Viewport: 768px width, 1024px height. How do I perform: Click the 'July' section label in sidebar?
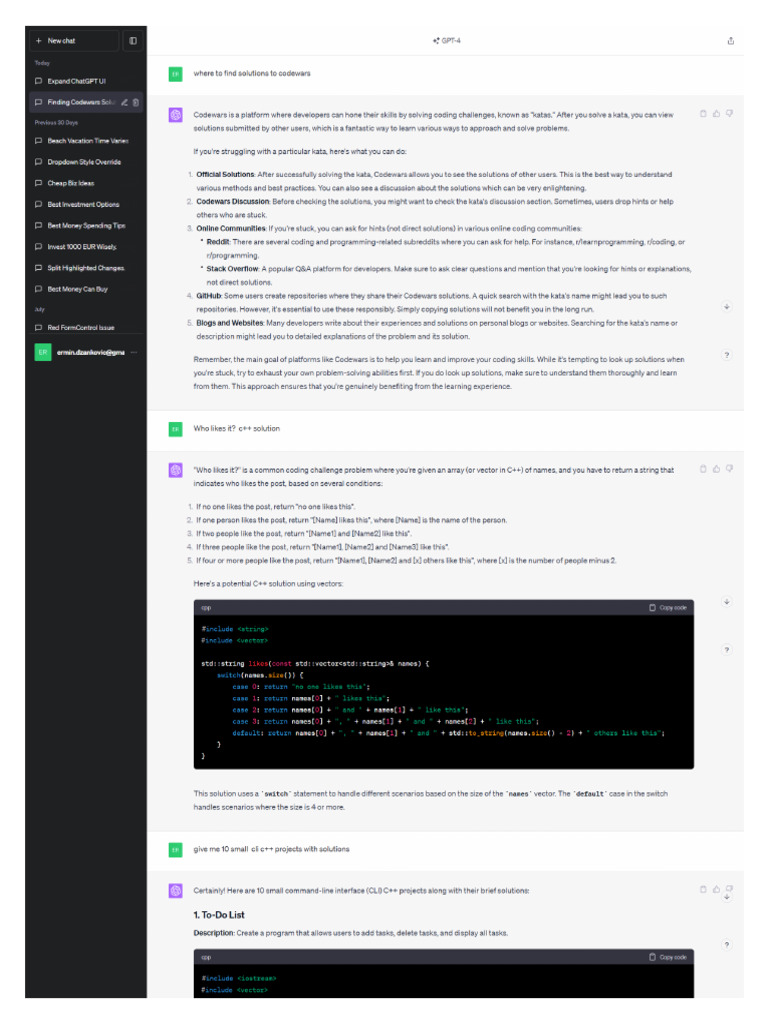coord(39,310)
